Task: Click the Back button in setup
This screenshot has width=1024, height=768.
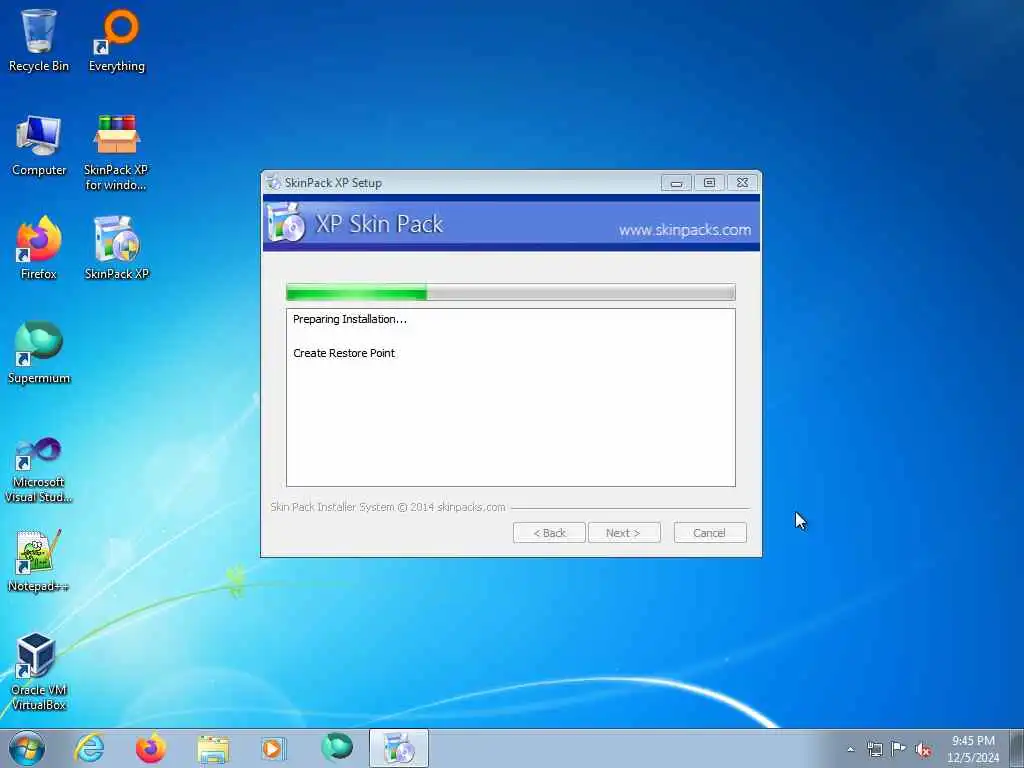Action: 549,533
